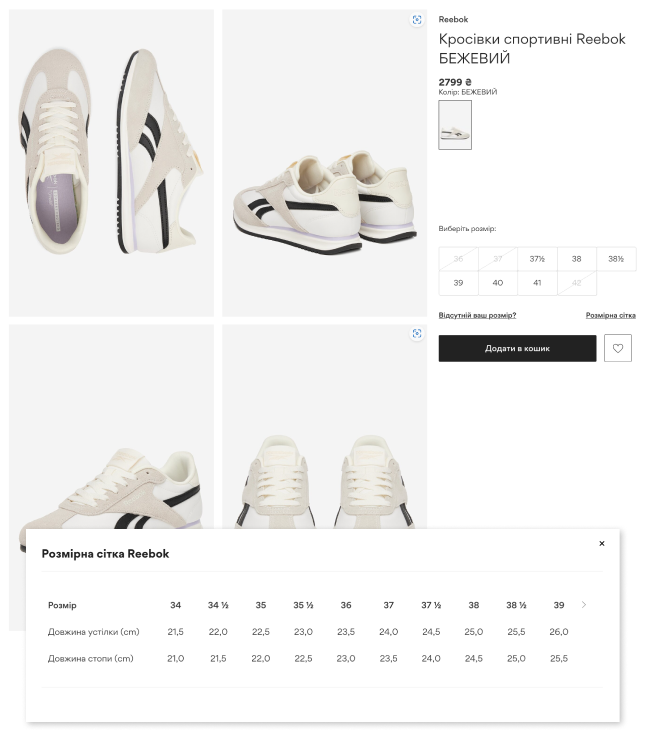Open Розмірна сітка link
The width and height of the screenshot is (646, 749).
(611, 315)
